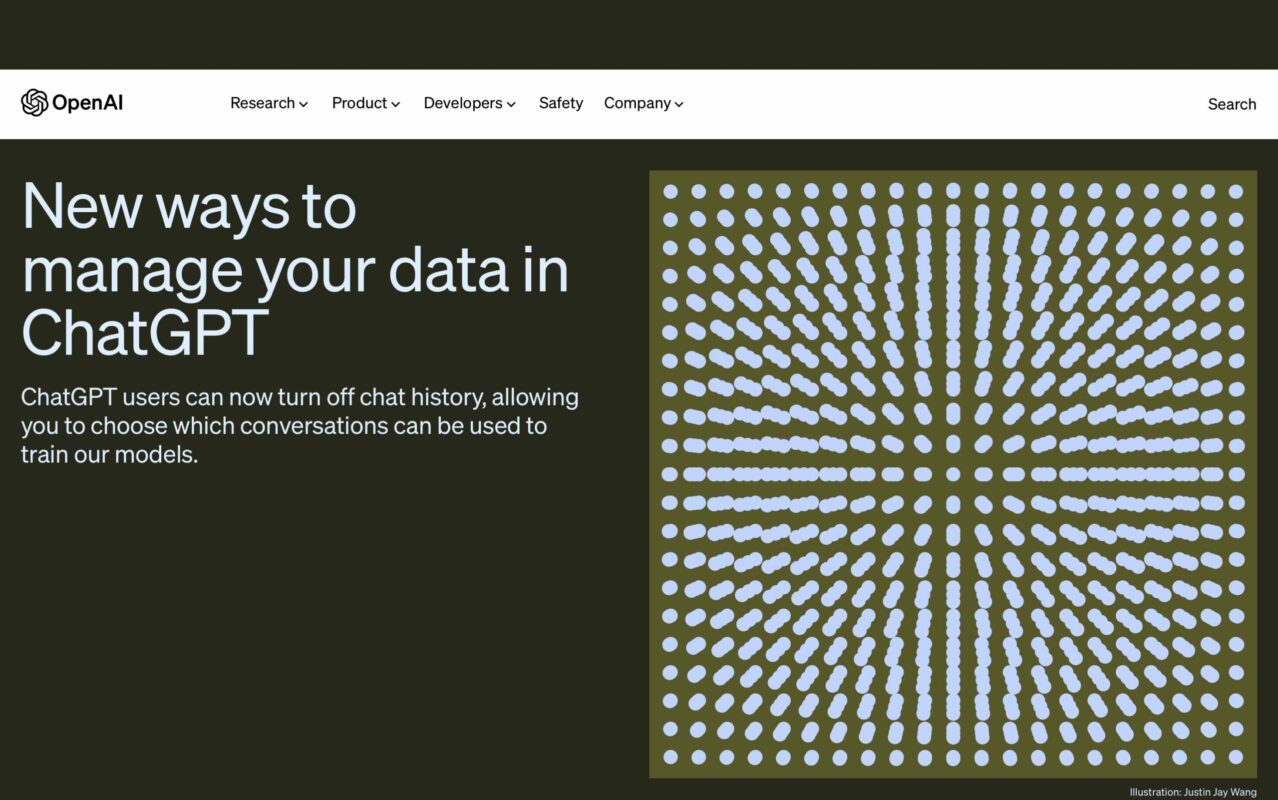Image resolution: width=1278 pixels, height=800 pixels.
Task: Click the dotted grid illustration
Action: [953, 474]
